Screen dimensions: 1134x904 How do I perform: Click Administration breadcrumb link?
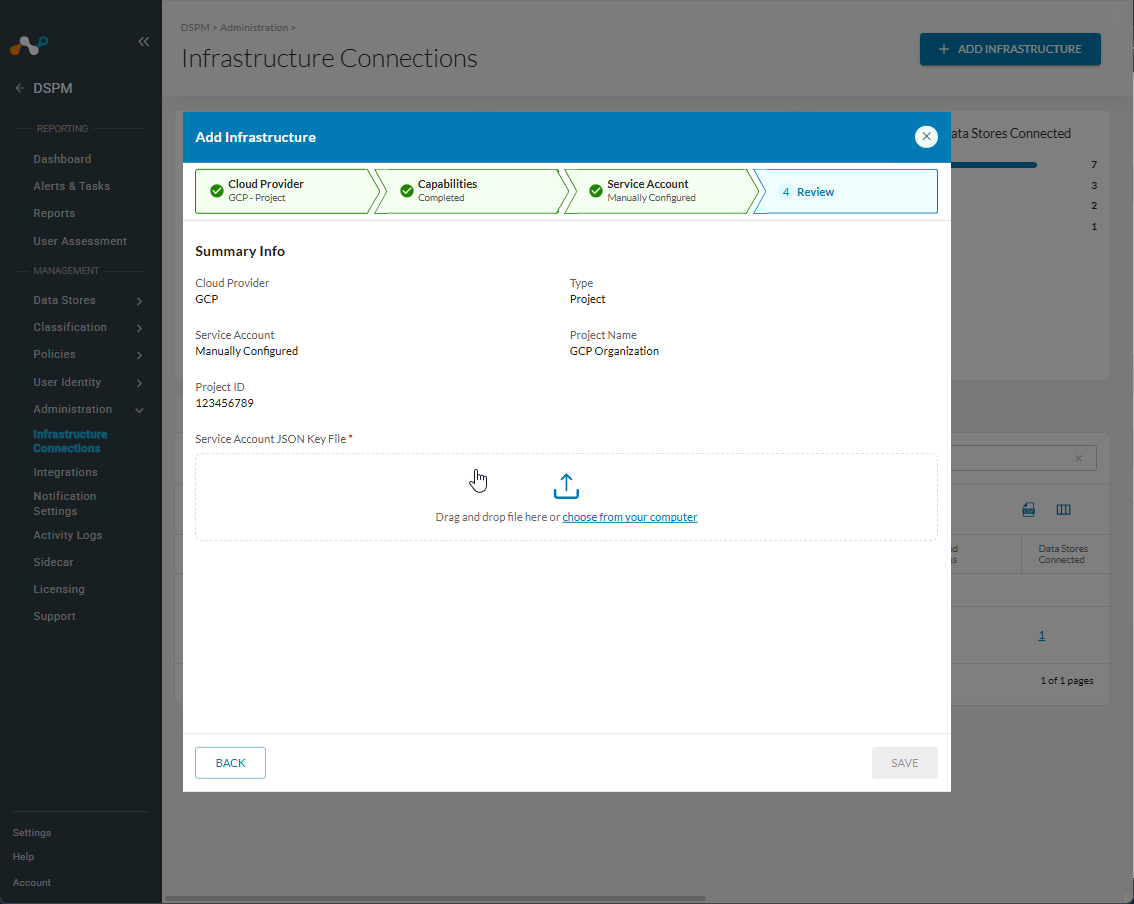pyautogui.click(x=254, y=27)
